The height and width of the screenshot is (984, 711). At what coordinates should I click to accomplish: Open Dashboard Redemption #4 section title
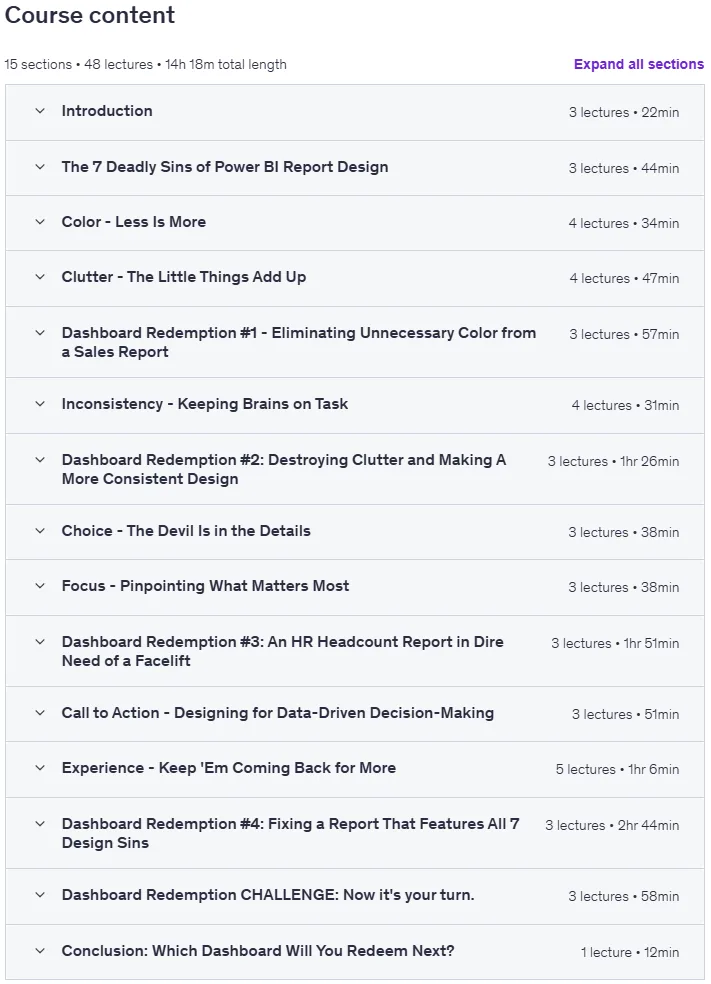tap(290, 833)
